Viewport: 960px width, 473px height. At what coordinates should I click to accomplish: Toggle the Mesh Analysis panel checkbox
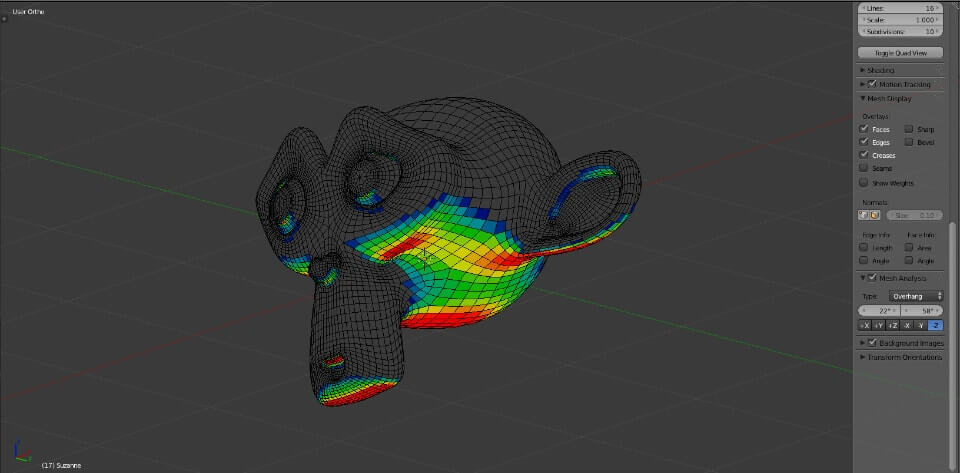click(872, 278)
